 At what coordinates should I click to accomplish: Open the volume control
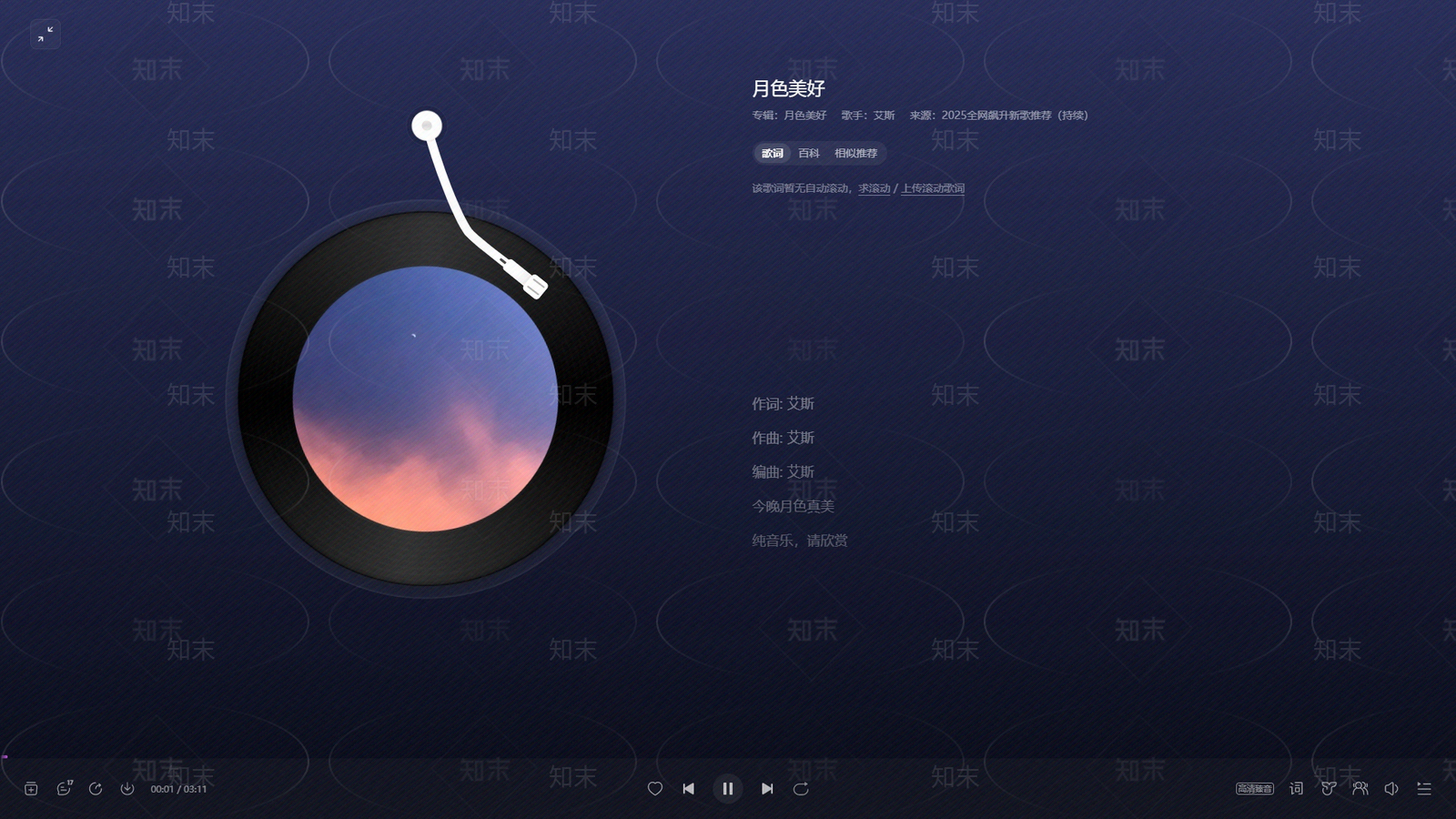point(1391,789)
